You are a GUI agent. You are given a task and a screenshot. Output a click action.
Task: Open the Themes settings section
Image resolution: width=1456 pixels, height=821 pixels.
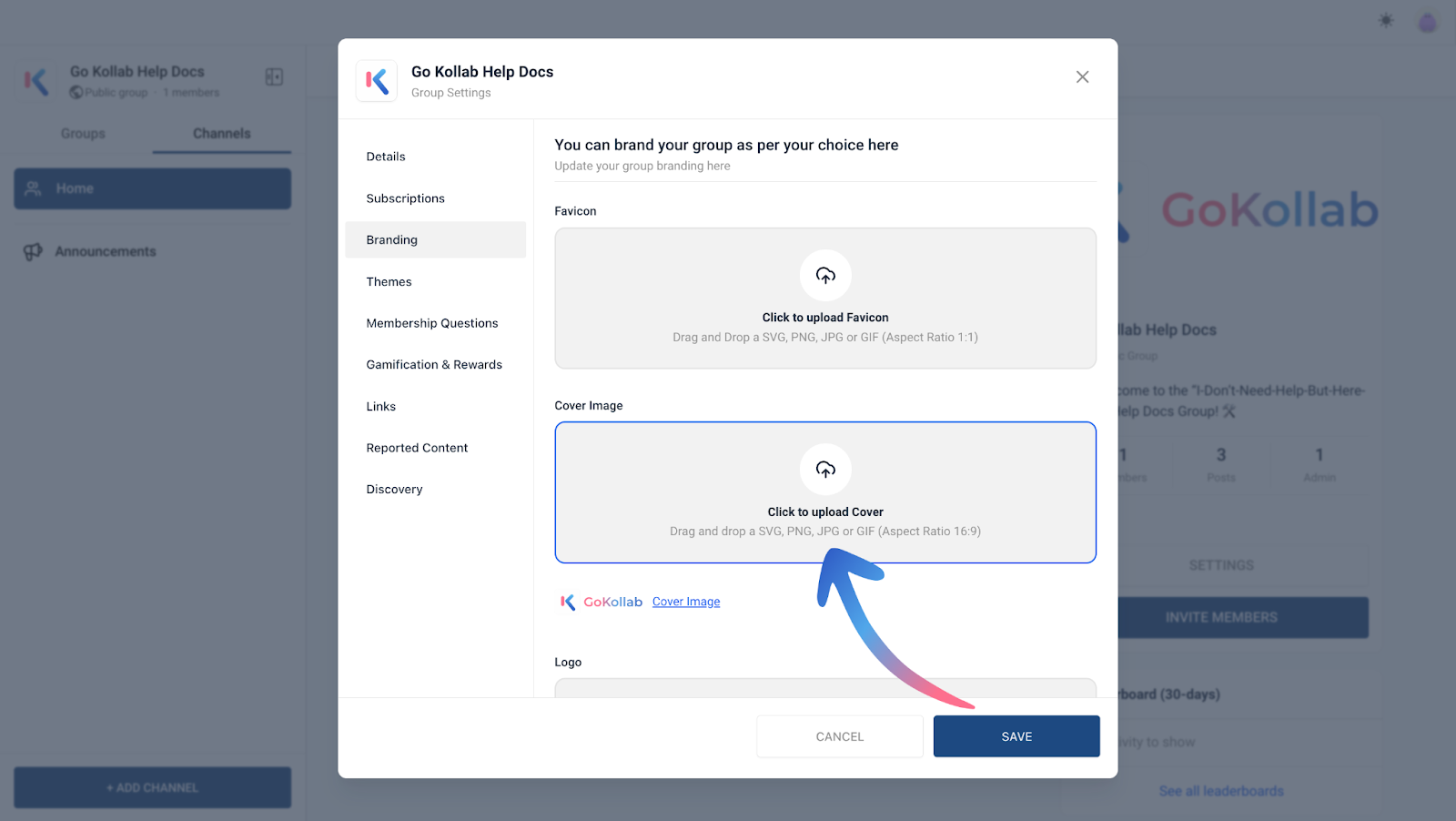[435, 281]
